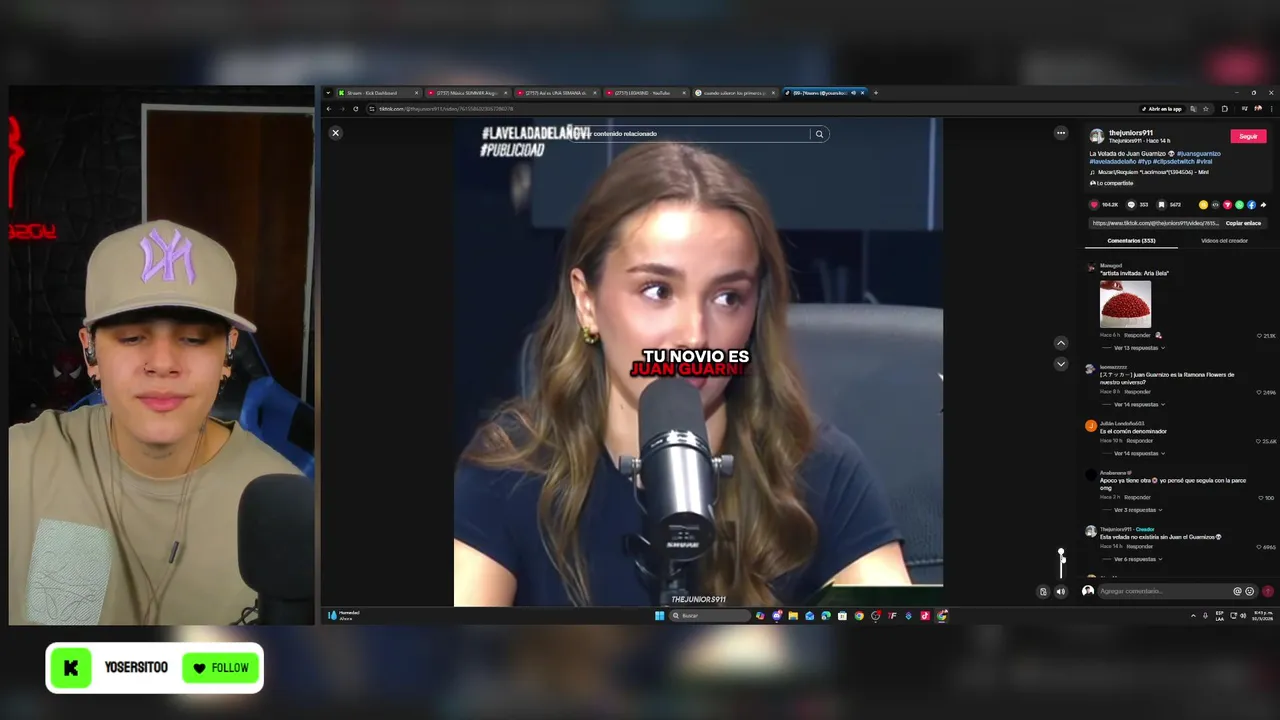Follow thejuniors911 with Seguir button
This screenshot has height=720, width=1280.
1248,136
